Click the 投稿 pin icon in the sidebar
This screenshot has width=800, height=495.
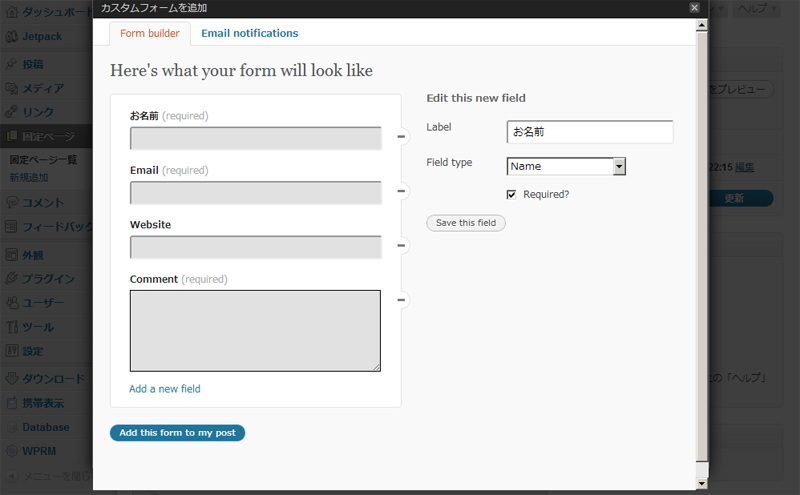click(11, 64)
